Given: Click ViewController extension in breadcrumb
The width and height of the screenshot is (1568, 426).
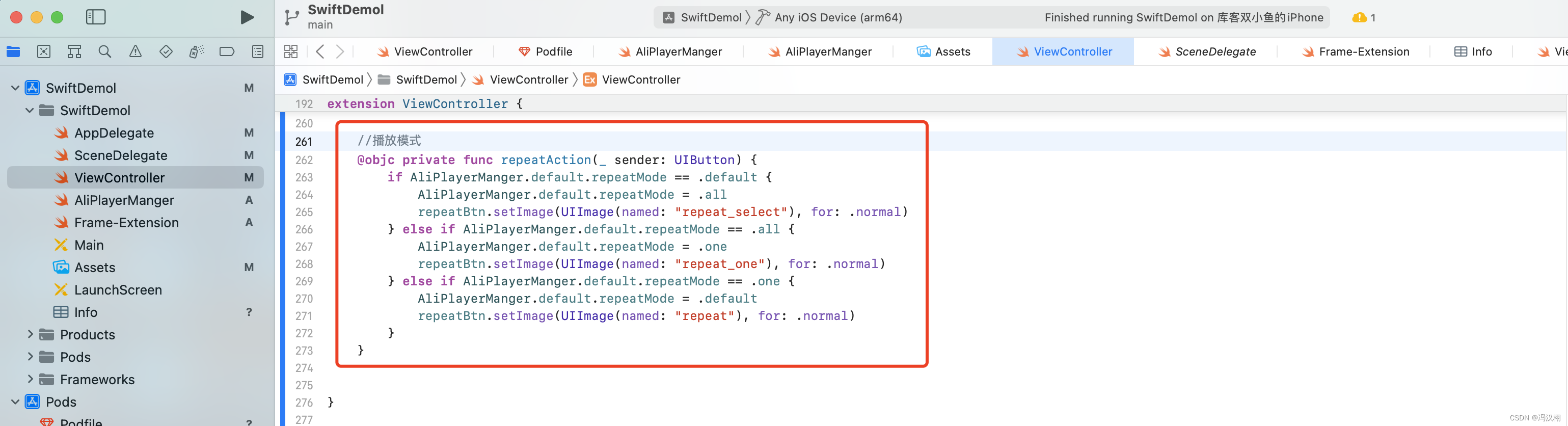Looking at the screenshot, I should pos(632,79).
